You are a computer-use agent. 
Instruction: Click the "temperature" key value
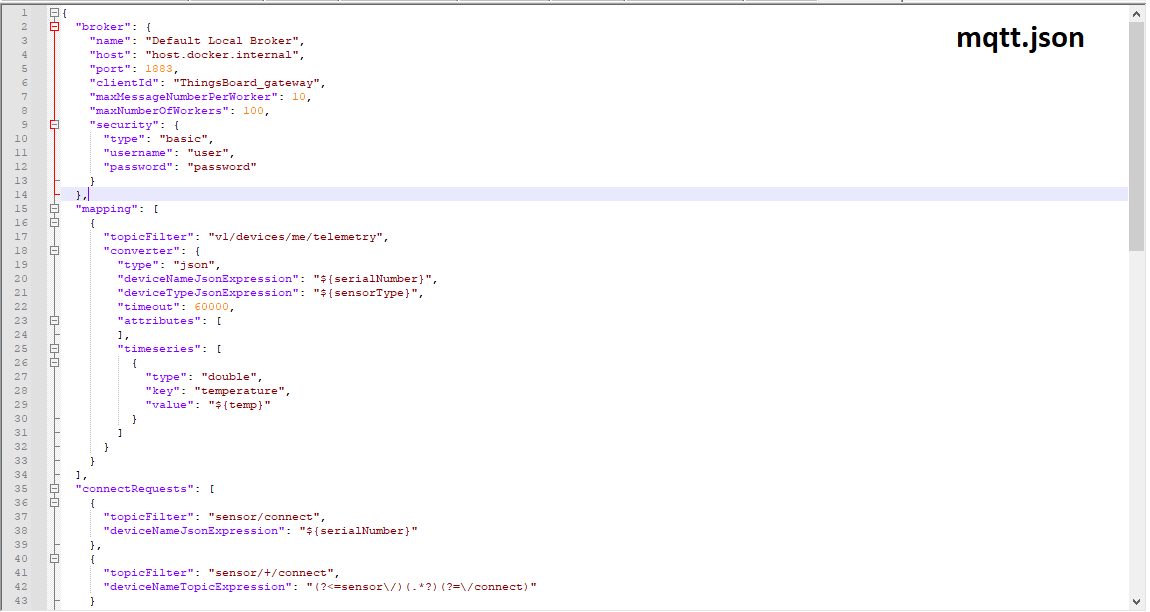(x=245, y=390)
